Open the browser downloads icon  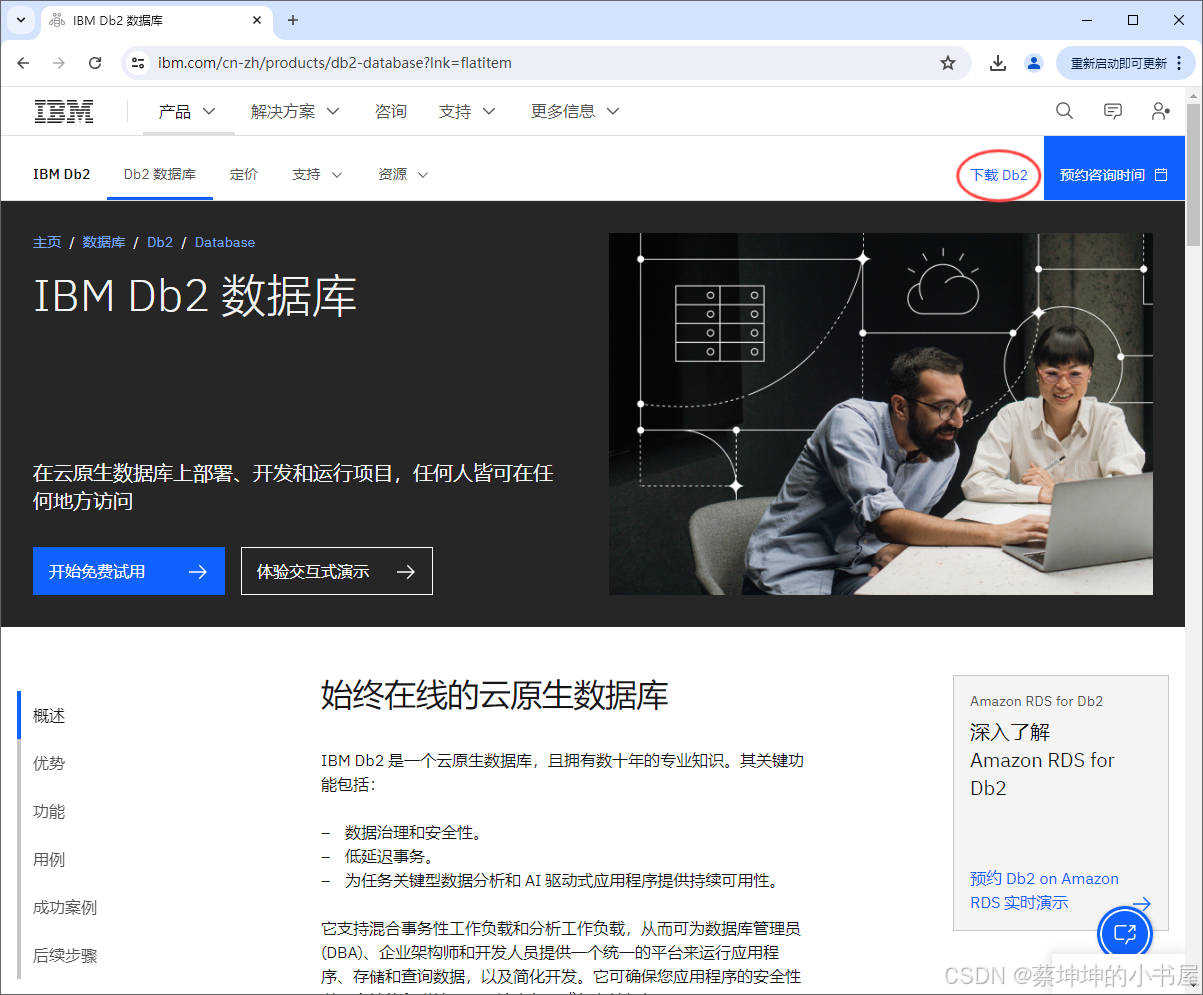point(997,62)
